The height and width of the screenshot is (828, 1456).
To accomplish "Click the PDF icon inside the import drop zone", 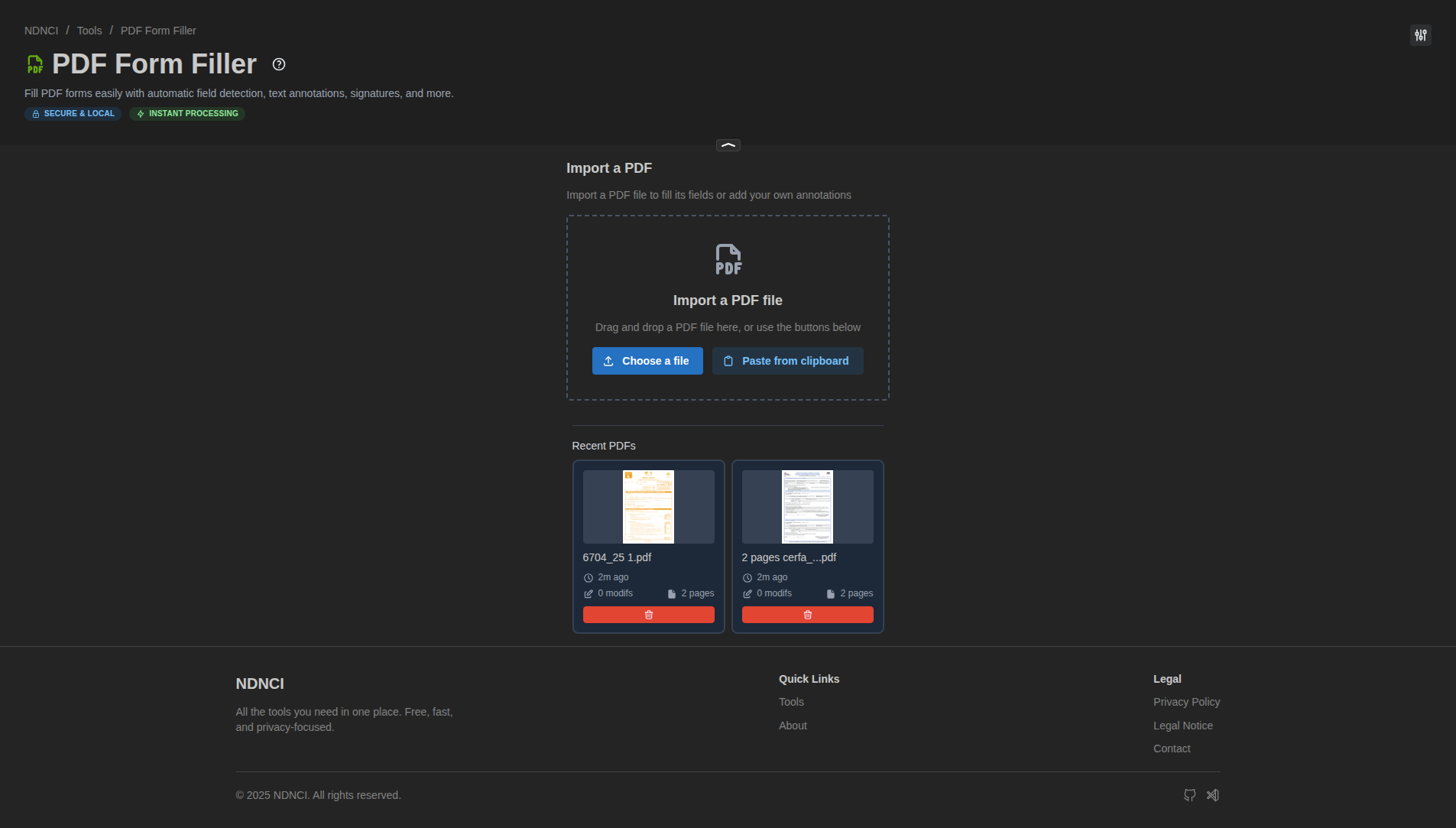I will [727, 258].
